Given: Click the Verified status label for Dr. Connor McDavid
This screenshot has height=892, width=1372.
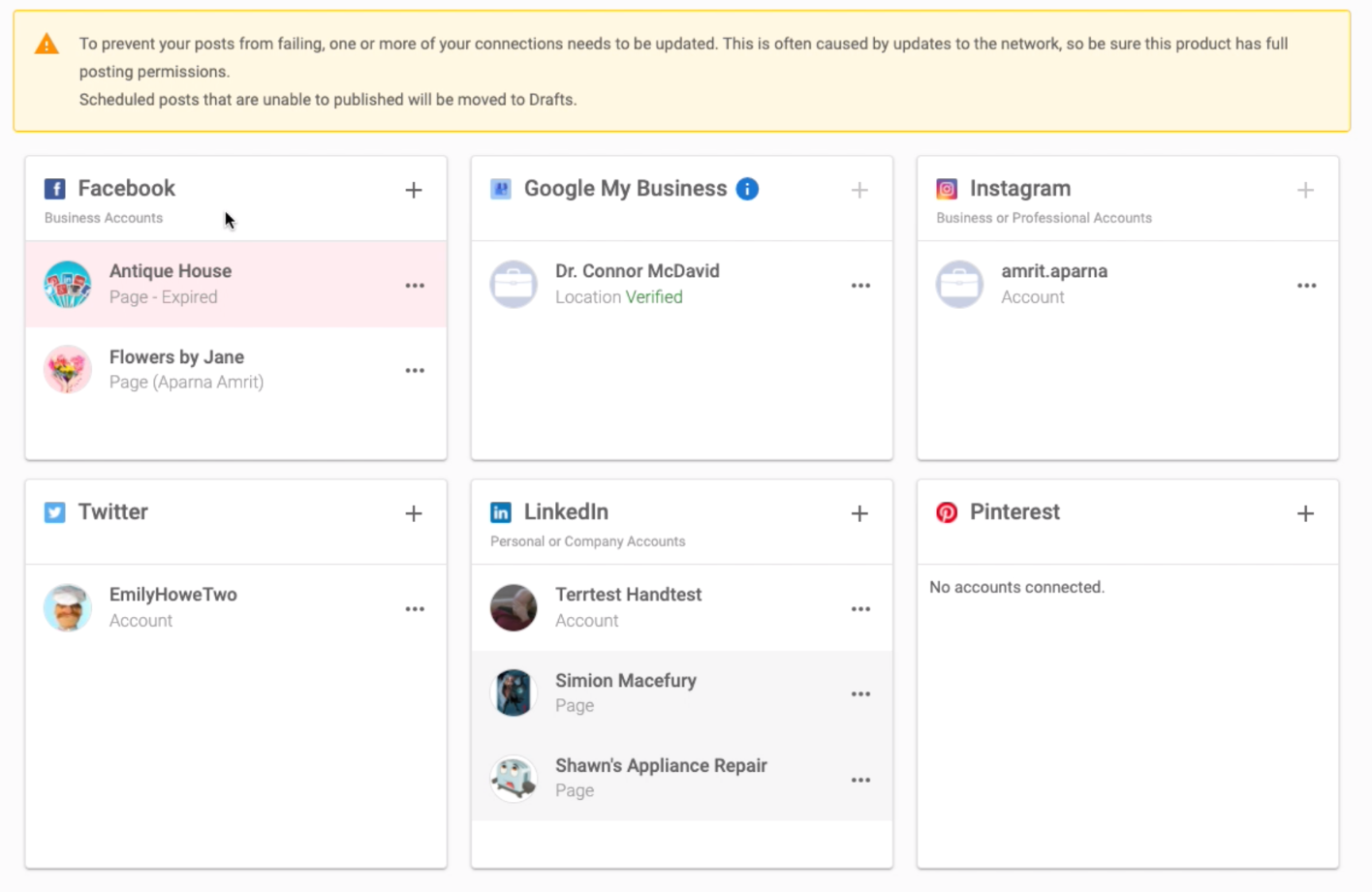Looking at the screenshot, I should [654, 297].
